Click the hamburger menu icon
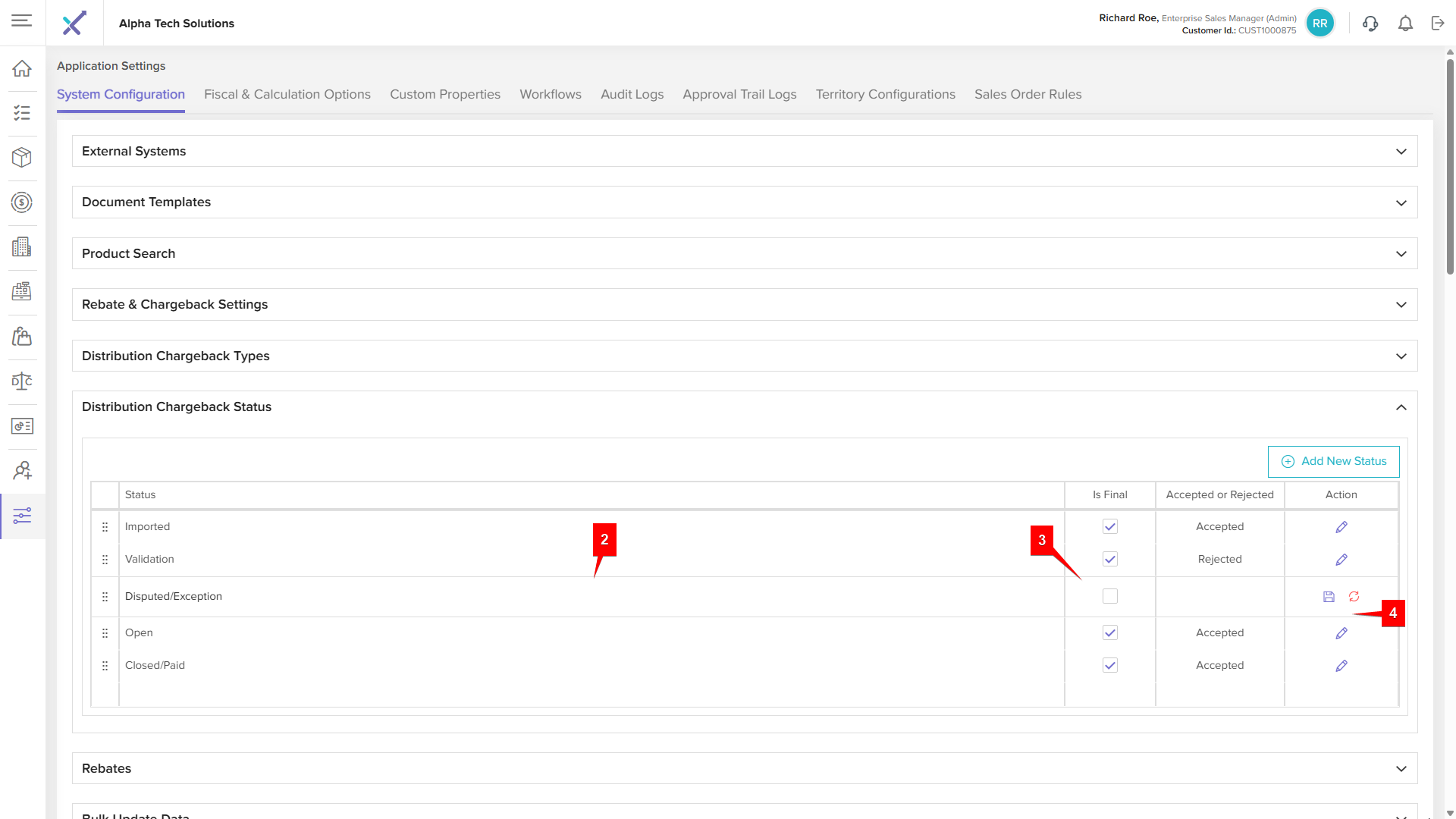The height and width of the screenshot is (819, 1456). pos(22,20)
